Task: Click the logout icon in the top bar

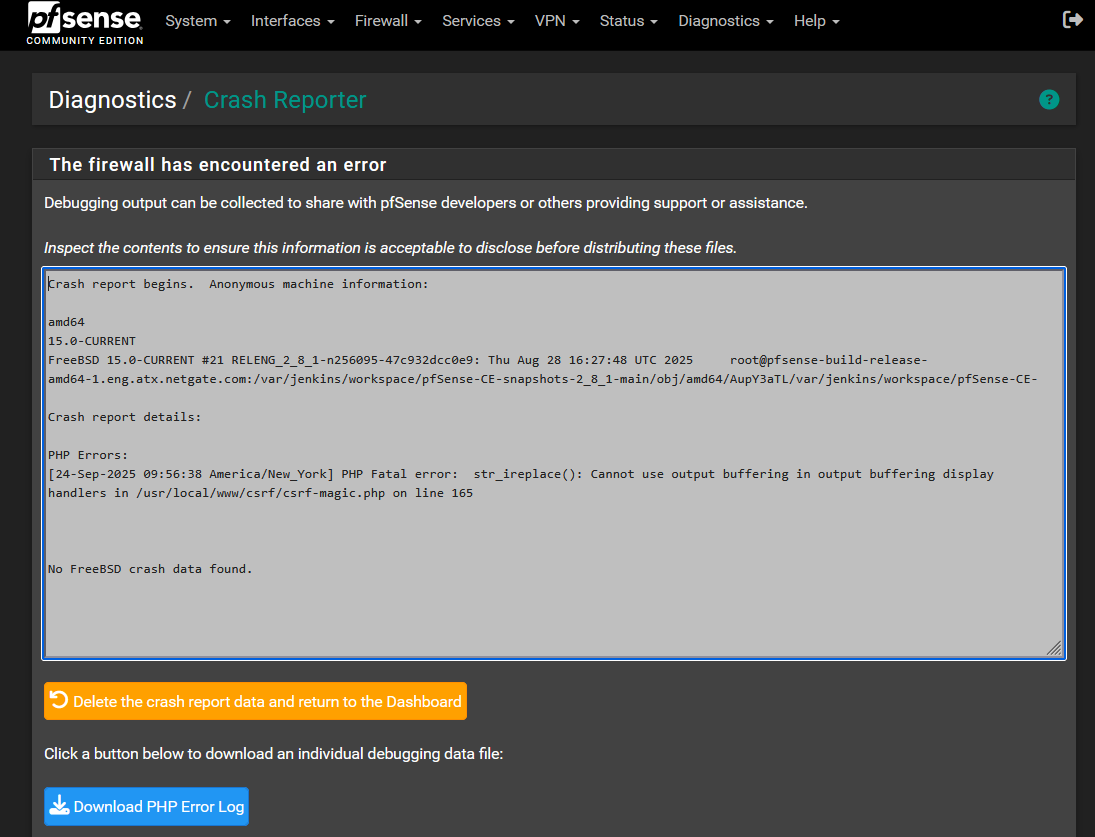Action: [1072, 20]
